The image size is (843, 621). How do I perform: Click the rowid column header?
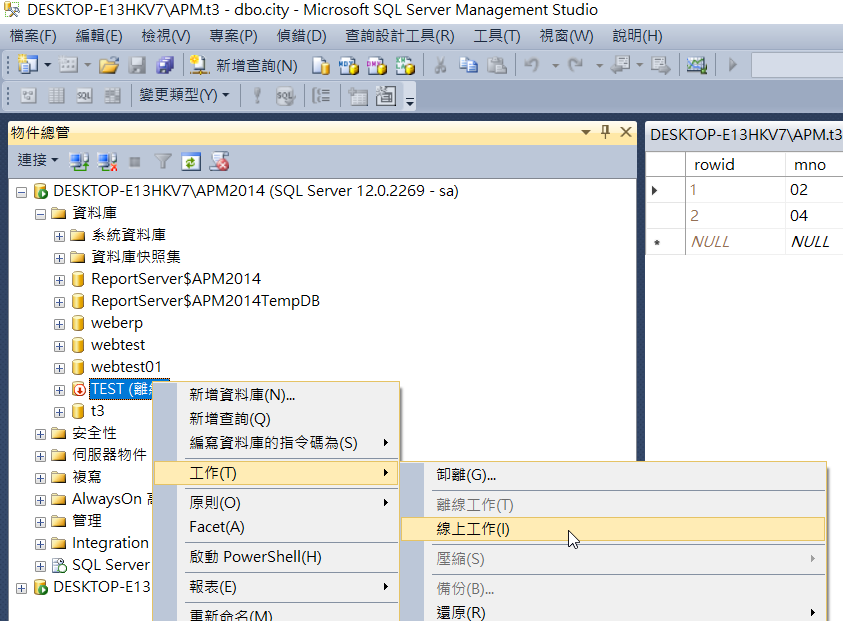pos(735,165)
